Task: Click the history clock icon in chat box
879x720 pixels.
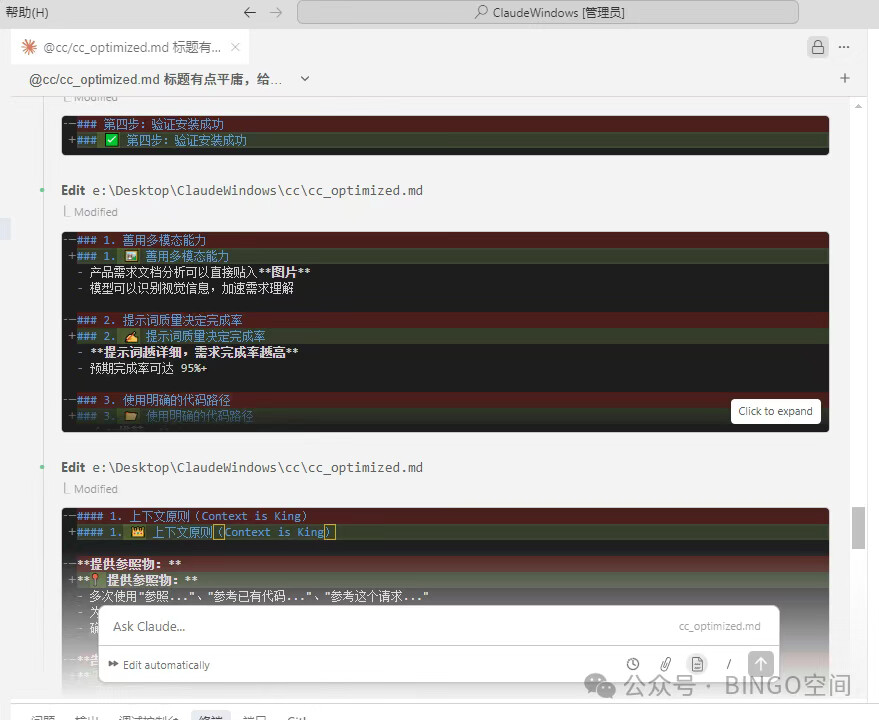Action: pos(633,664)
